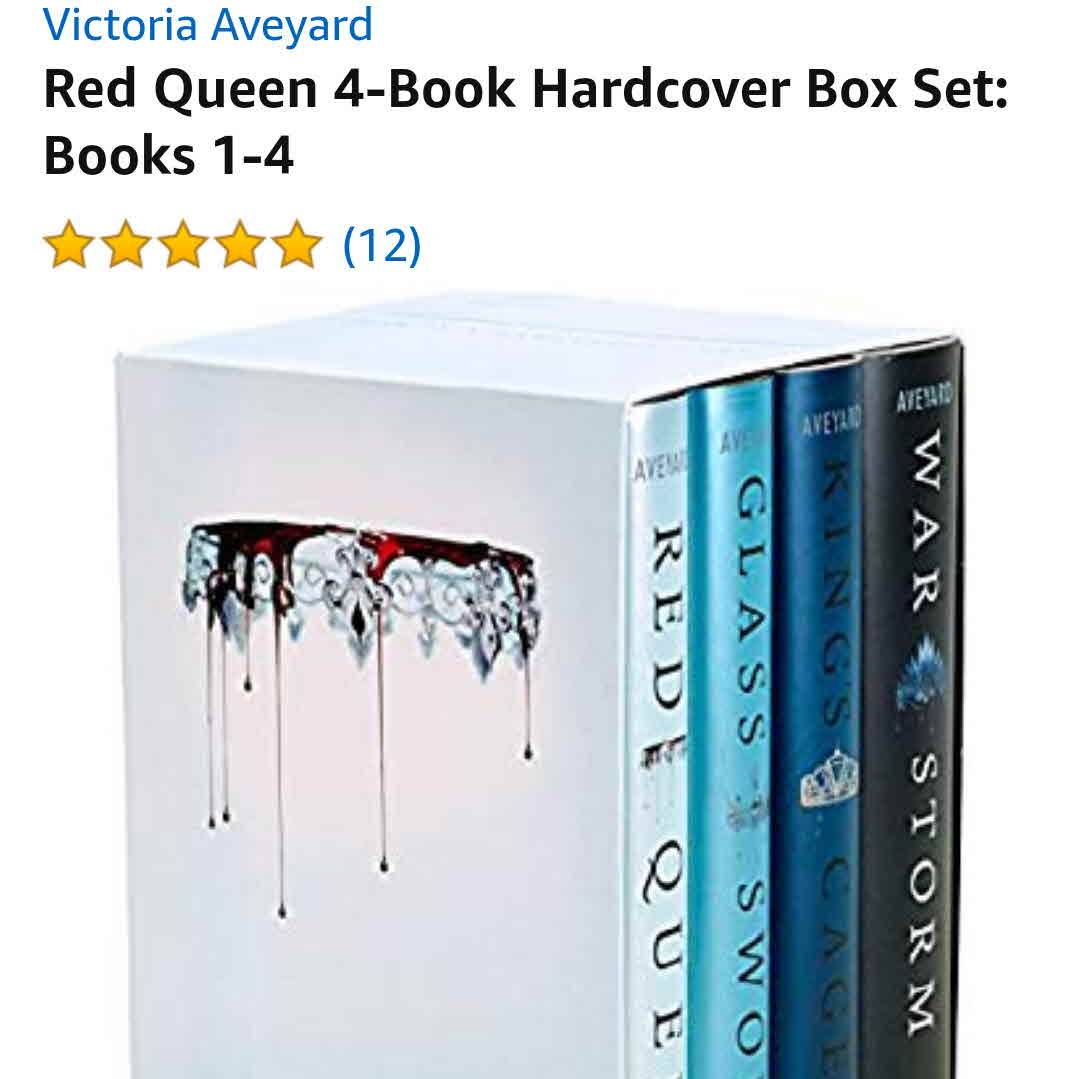
Task: Click the "Books 1-4" title line
Action: pos(169,155)
